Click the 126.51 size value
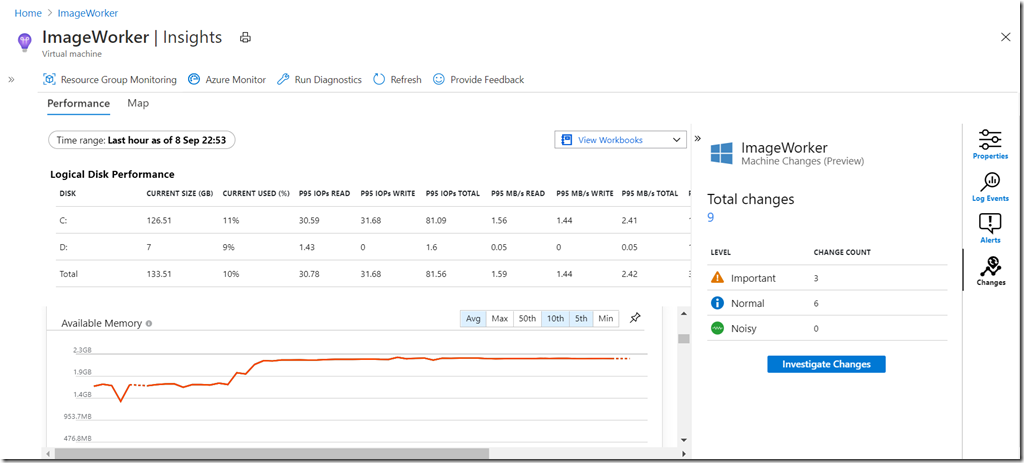 coord(159,221)
